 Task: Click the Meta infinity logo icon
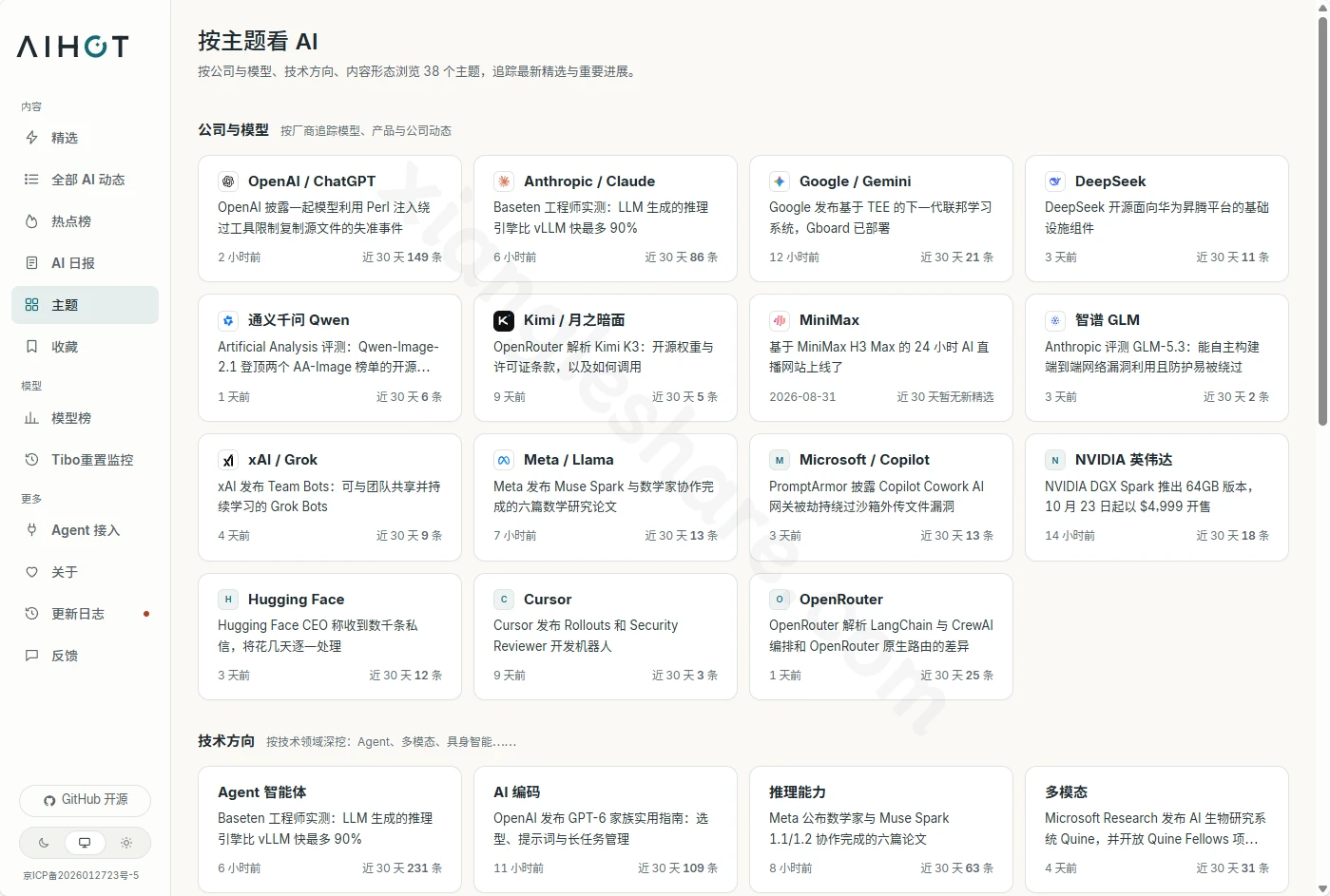504,460
